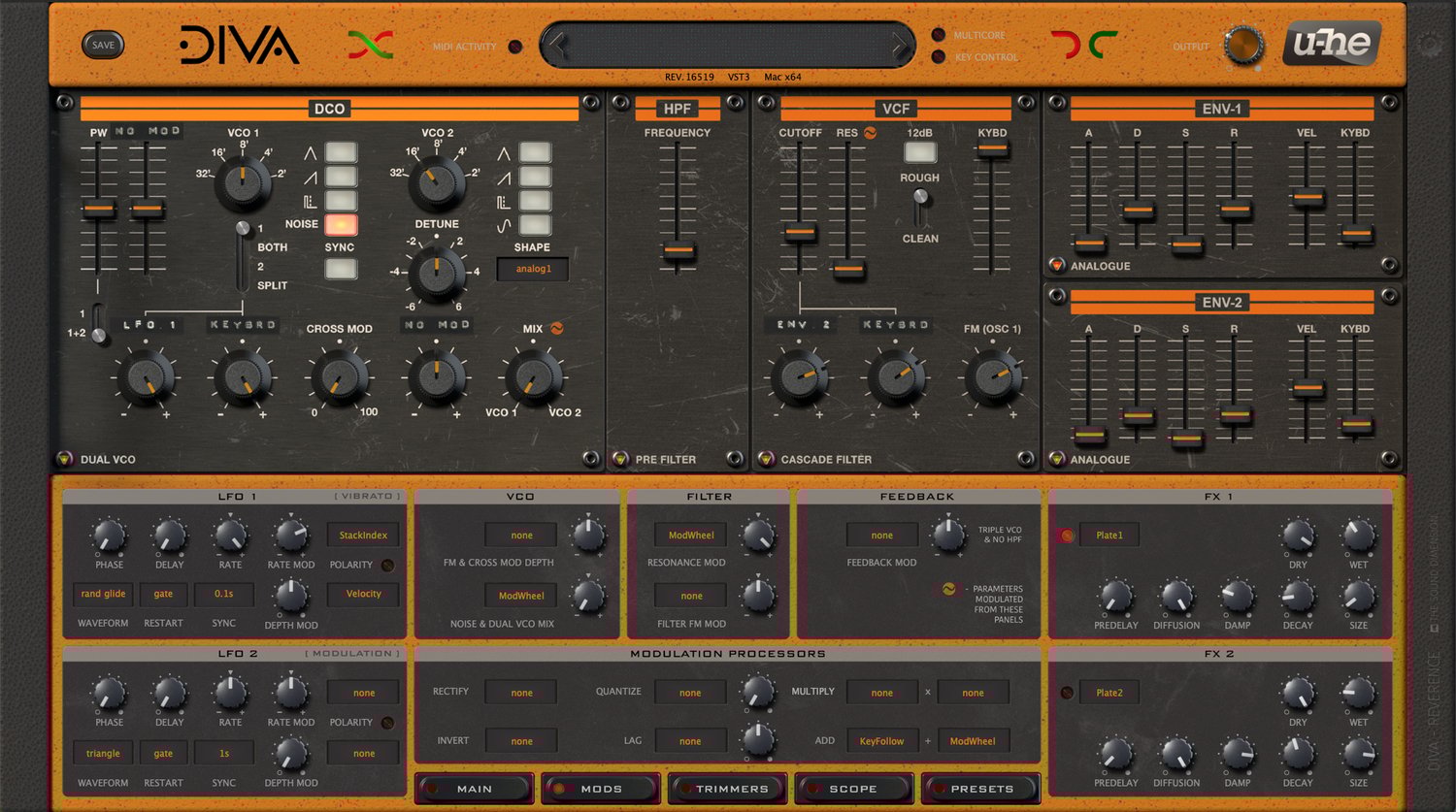Enable the VCO 1 pulse waveform button
The height and width of the screenshot is (812, 1456).
pos(341,201)
